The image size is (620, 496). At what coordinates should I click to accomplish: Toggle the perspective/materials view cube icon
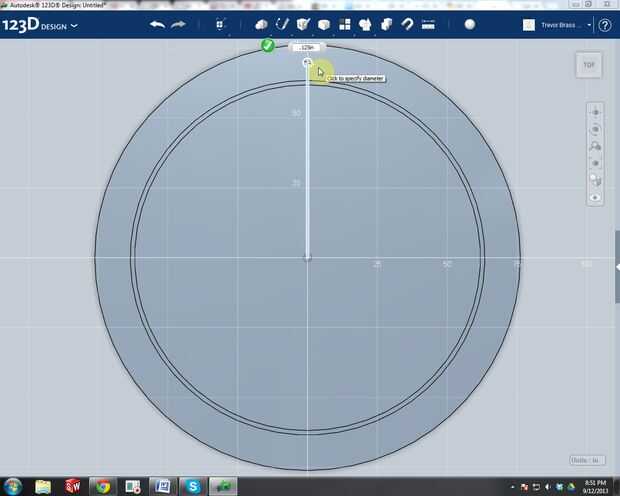(x=595, y=180)
